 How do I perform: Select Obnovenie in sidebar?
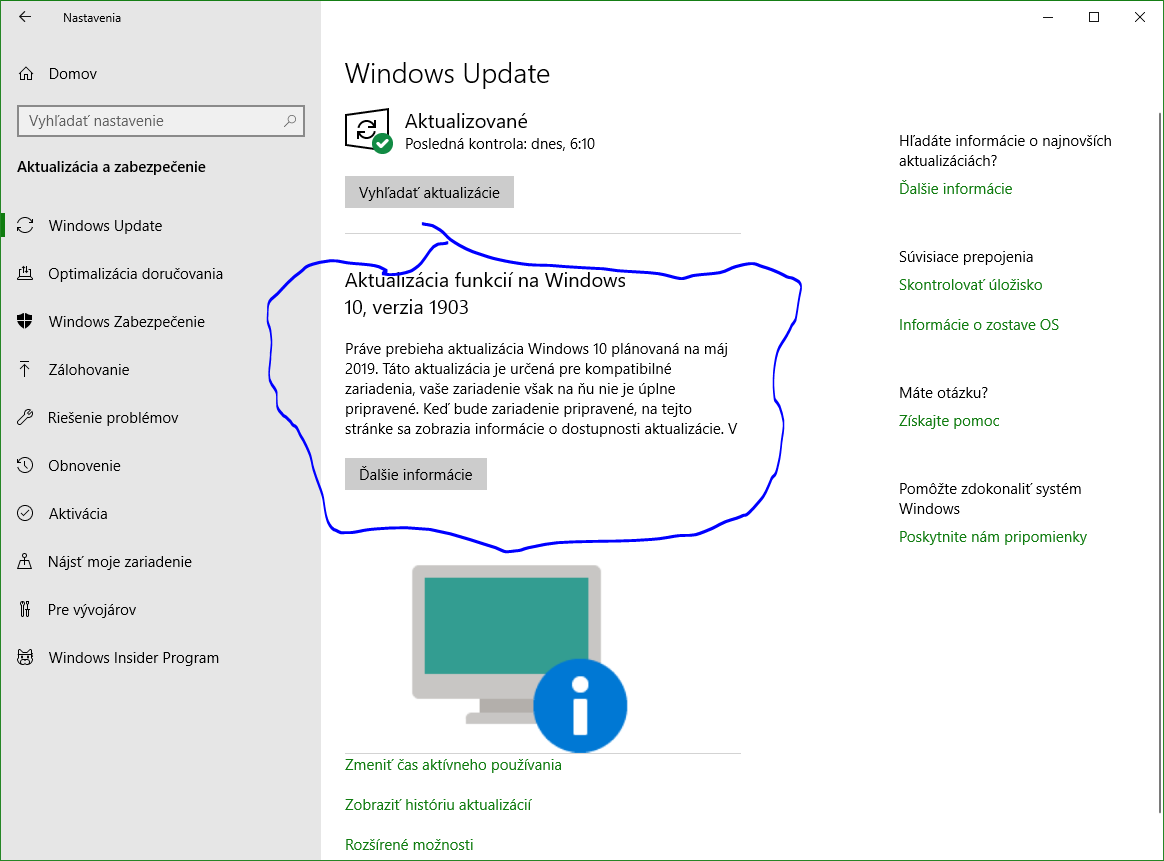(x=161, y=465)
